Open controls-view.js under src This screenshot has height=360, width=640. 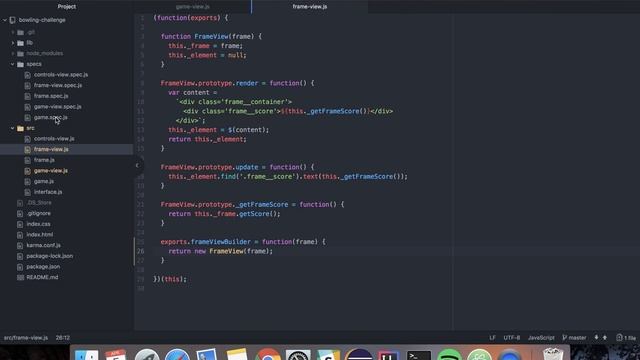point(54,139)
